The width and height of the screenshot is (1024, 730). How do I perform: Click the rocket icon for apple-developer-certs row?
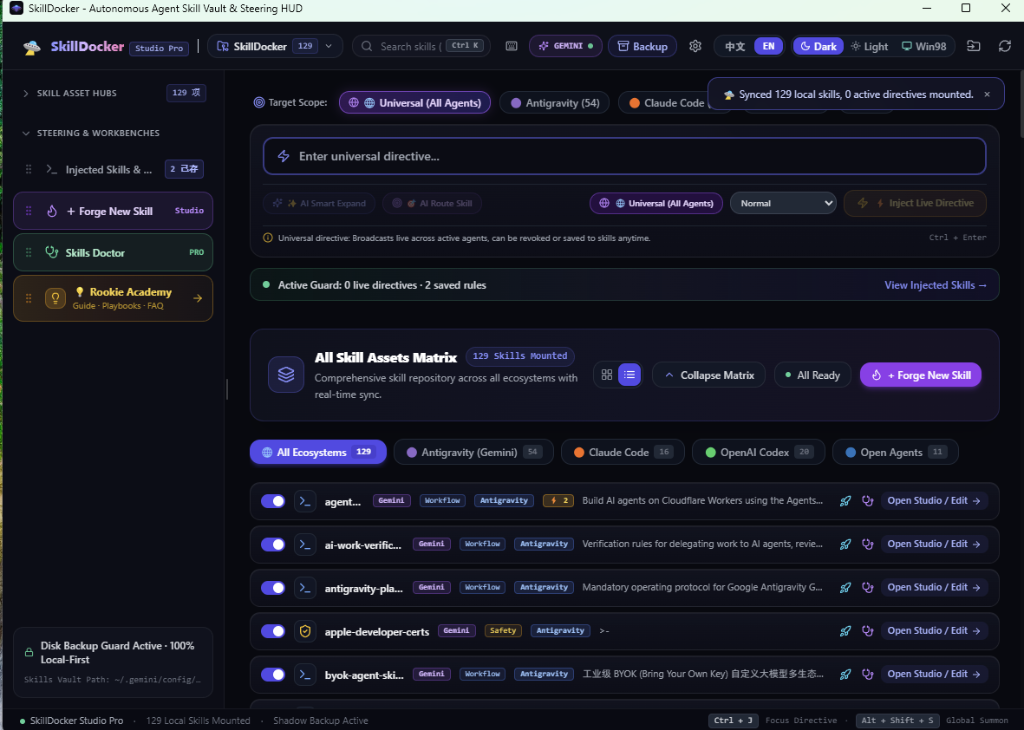point(845,631)
